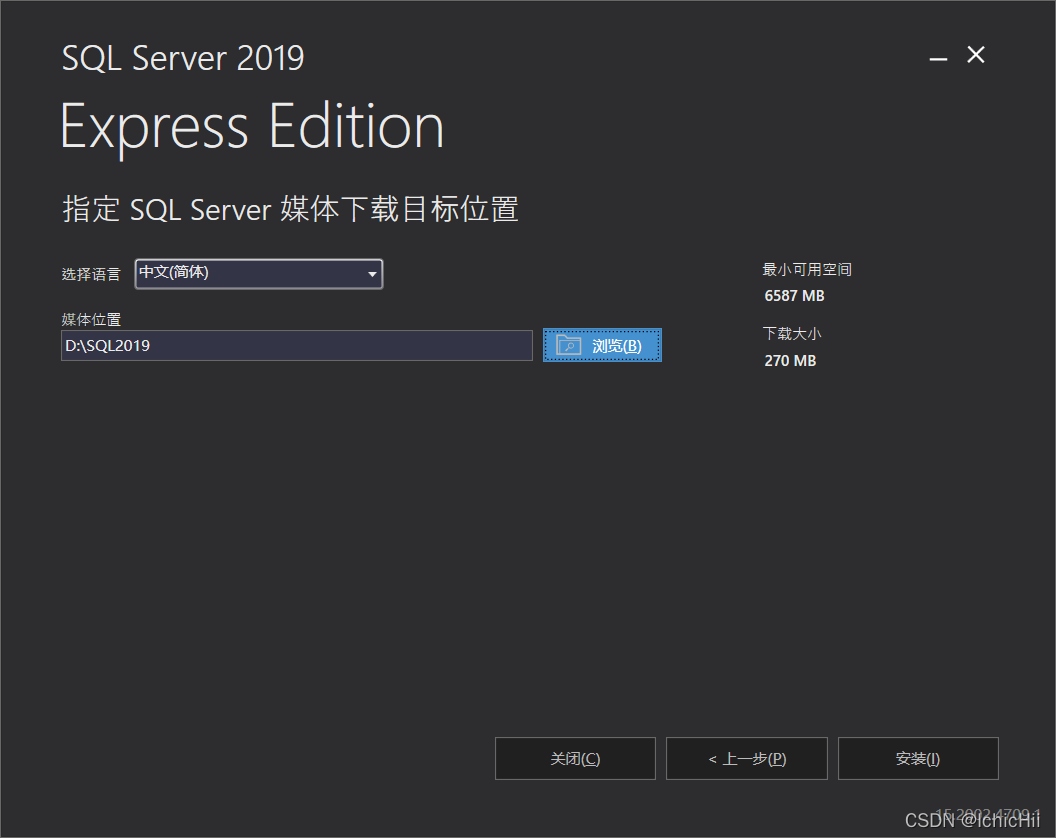
Task: Click the 6587 MB free space value
Action: (x=794, y=296)
